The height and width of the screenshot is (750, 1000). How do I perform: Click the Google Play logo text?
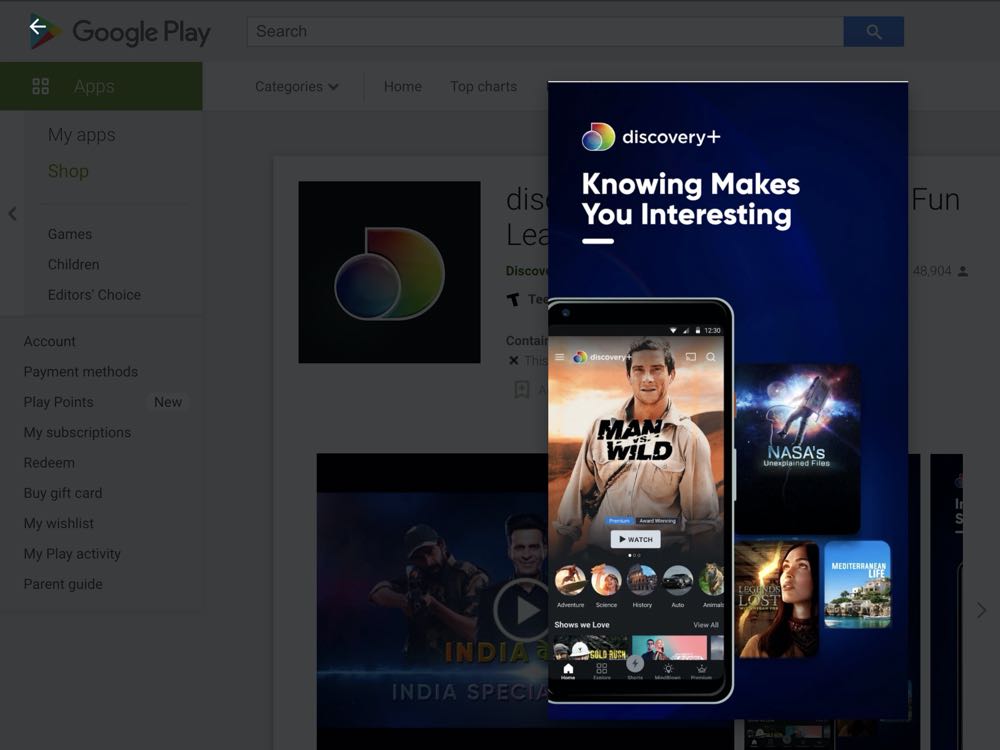(142, 32)
